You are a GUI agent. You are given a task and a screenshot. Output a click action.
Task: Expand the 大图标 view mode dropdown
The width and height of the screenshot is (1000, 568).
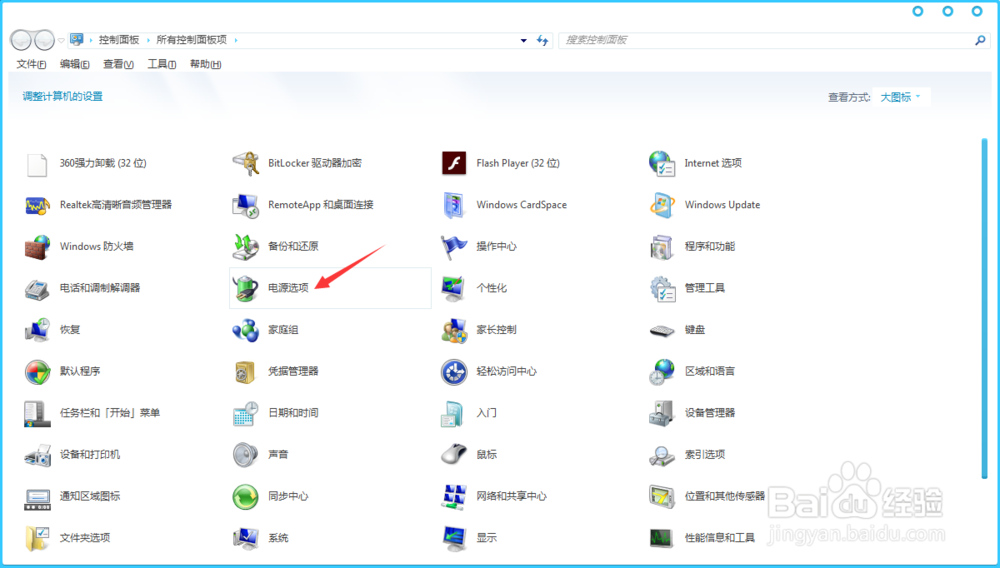(x=901, y=98)
